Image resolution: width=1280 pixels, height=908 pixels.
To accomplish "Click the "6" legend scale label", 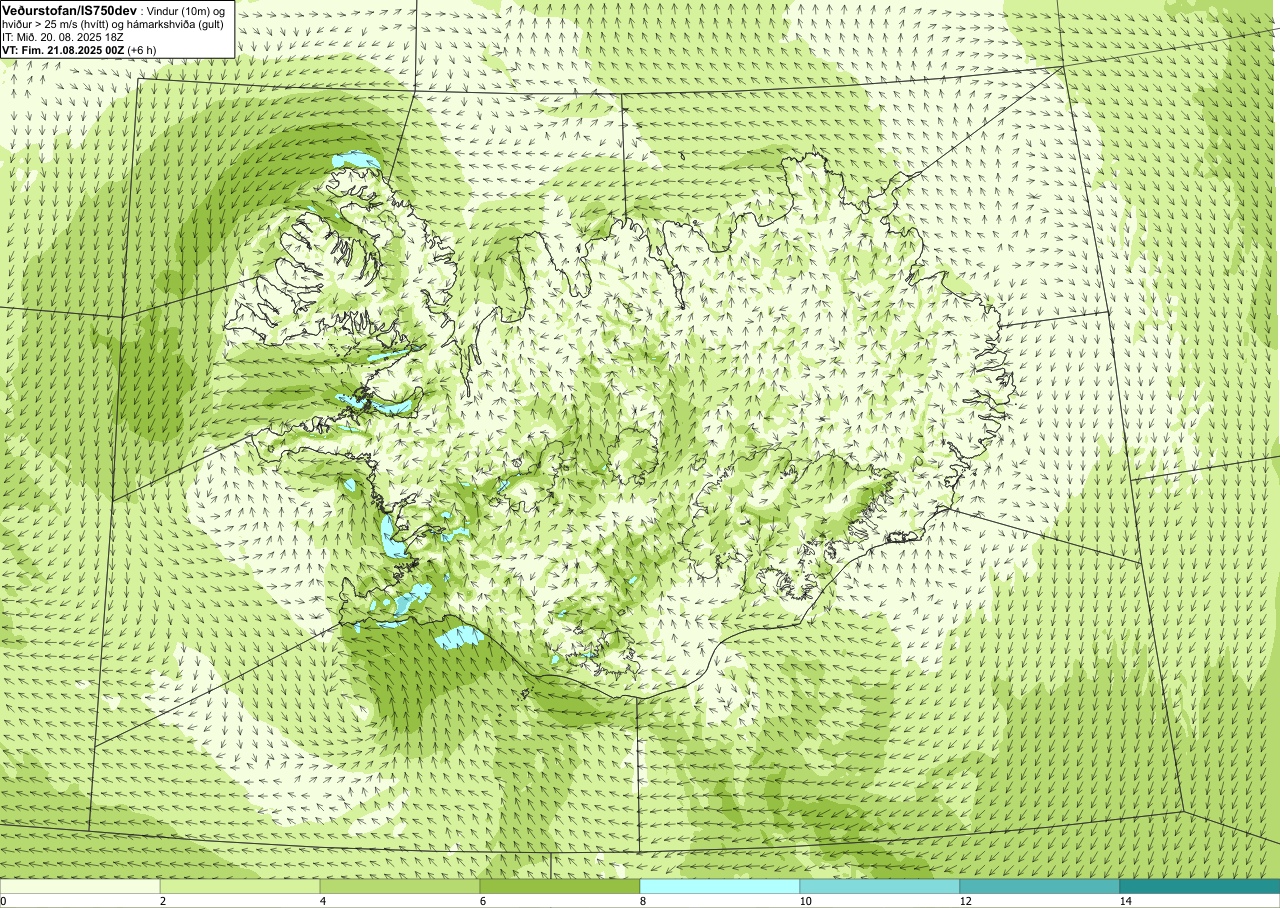I will [482, 901].
